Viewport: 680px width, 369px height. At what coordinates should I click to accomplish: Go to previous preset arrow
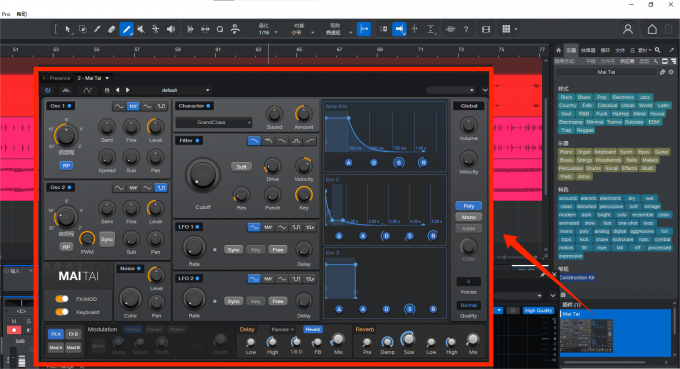click(118, 90)
